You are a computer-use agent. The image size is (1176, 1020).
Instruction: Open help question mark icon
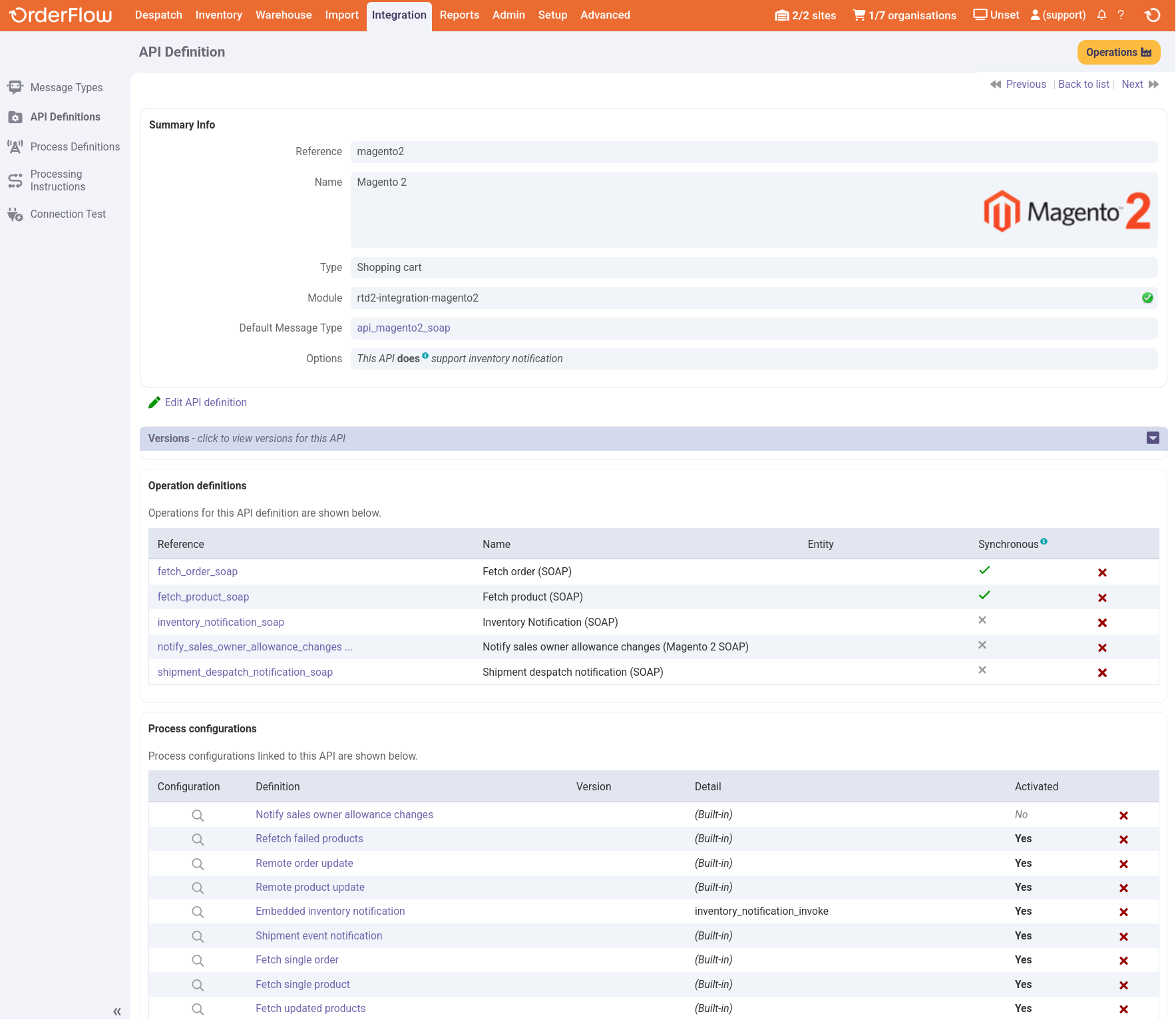tap(1121, 15)
